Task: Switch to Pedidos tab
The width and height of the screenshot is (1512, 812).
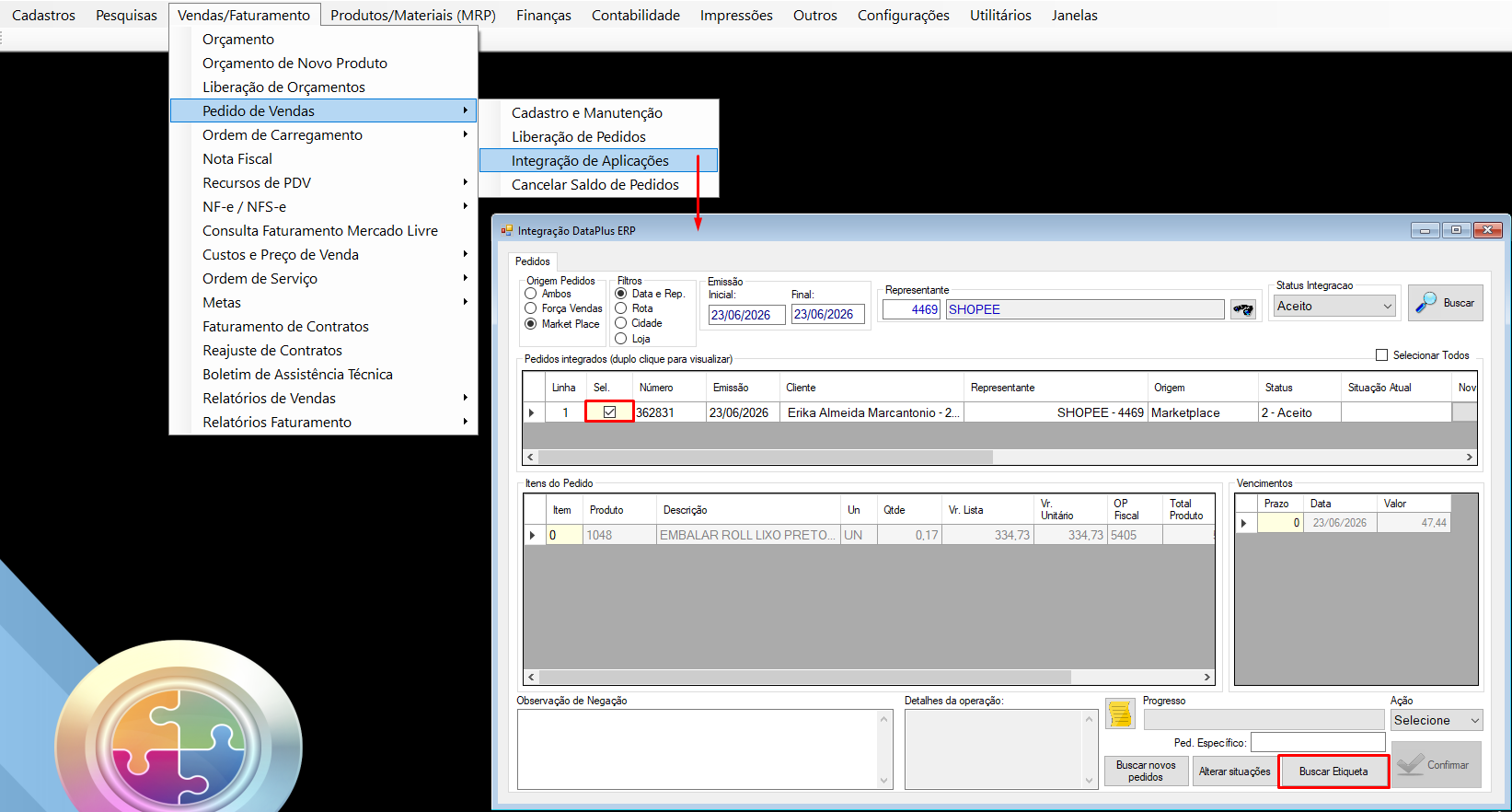Action: (x=533, y=261)
